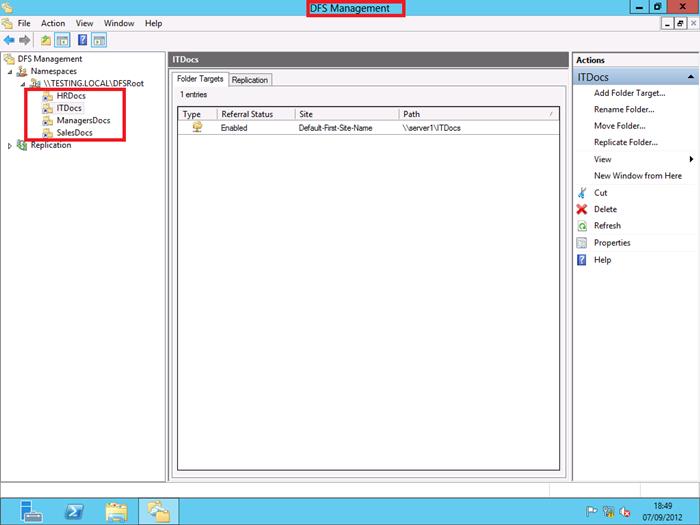Click the folder target type icon in list
700x525 pixels.
click(x=197, y=127)
